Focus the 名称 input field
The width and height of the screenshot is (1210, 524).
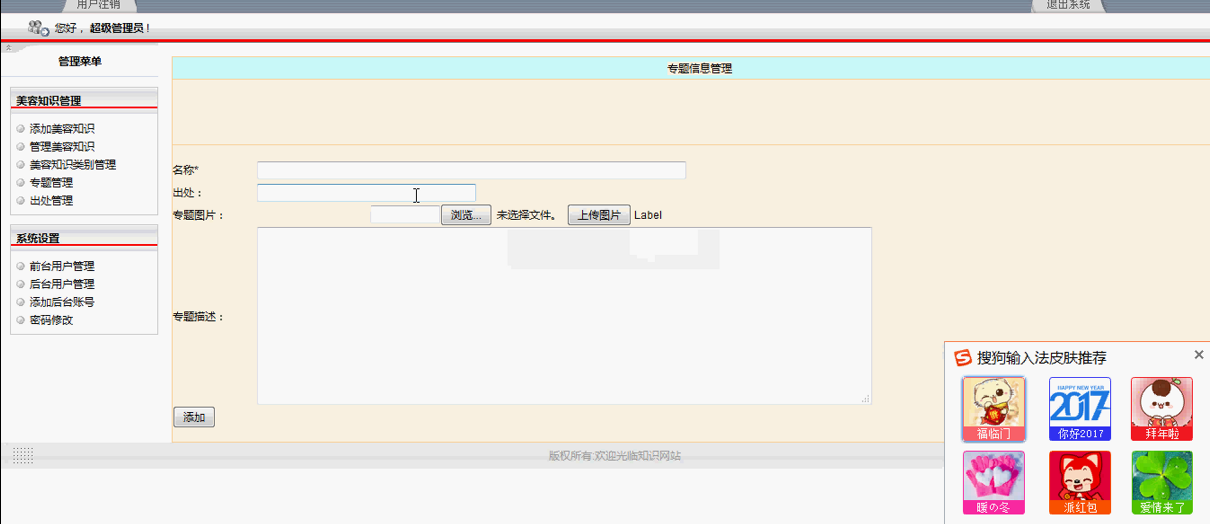coord(471,170)
